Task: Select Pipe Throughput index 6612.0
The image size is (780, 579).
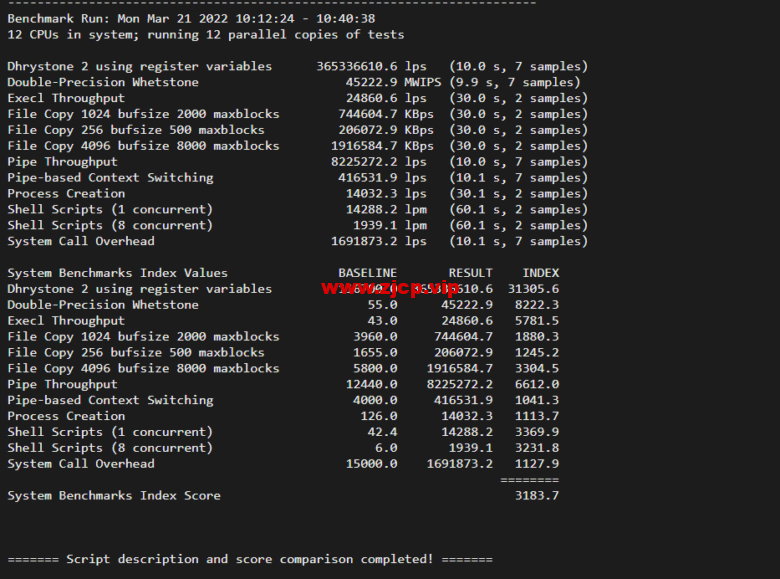Action: pyautogui.click(x=537, y=385)
